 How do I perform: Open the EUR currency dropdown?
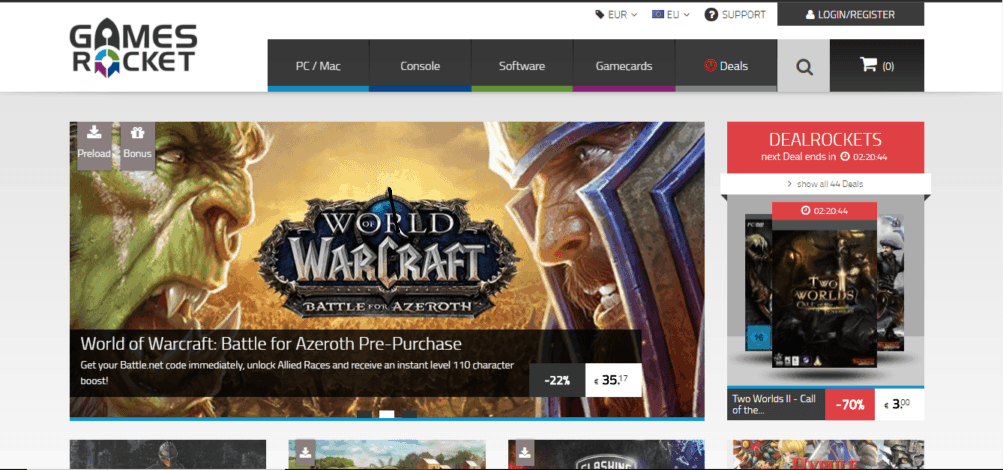click(616, 14)
